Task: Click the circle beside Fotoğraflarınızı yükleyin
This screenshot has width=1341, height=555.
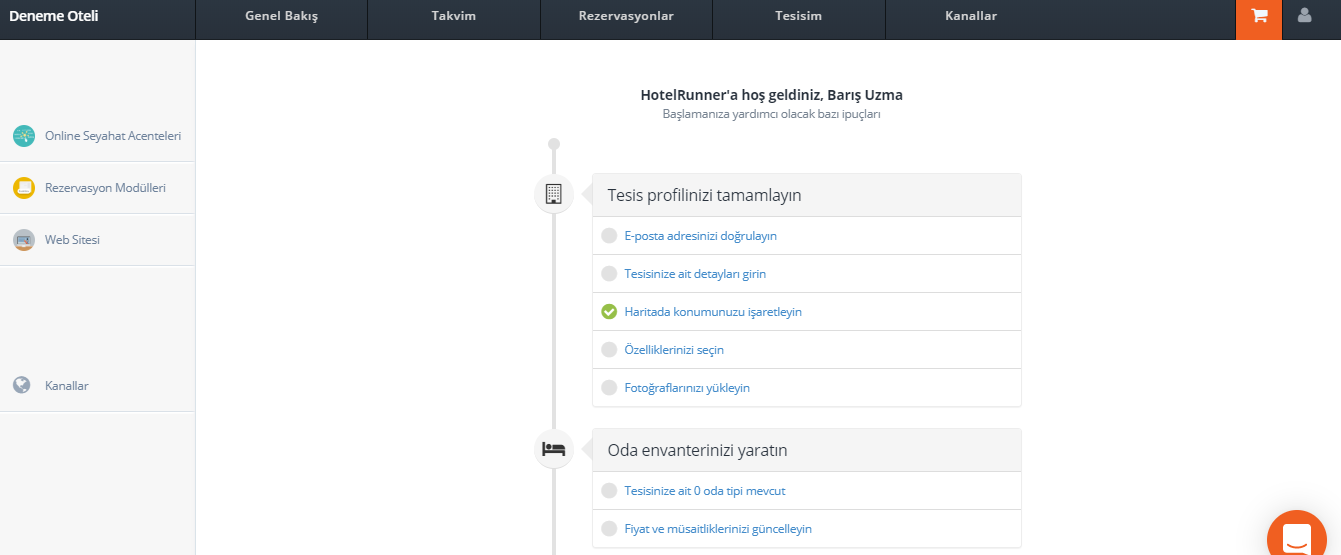Action: (609, 388)
